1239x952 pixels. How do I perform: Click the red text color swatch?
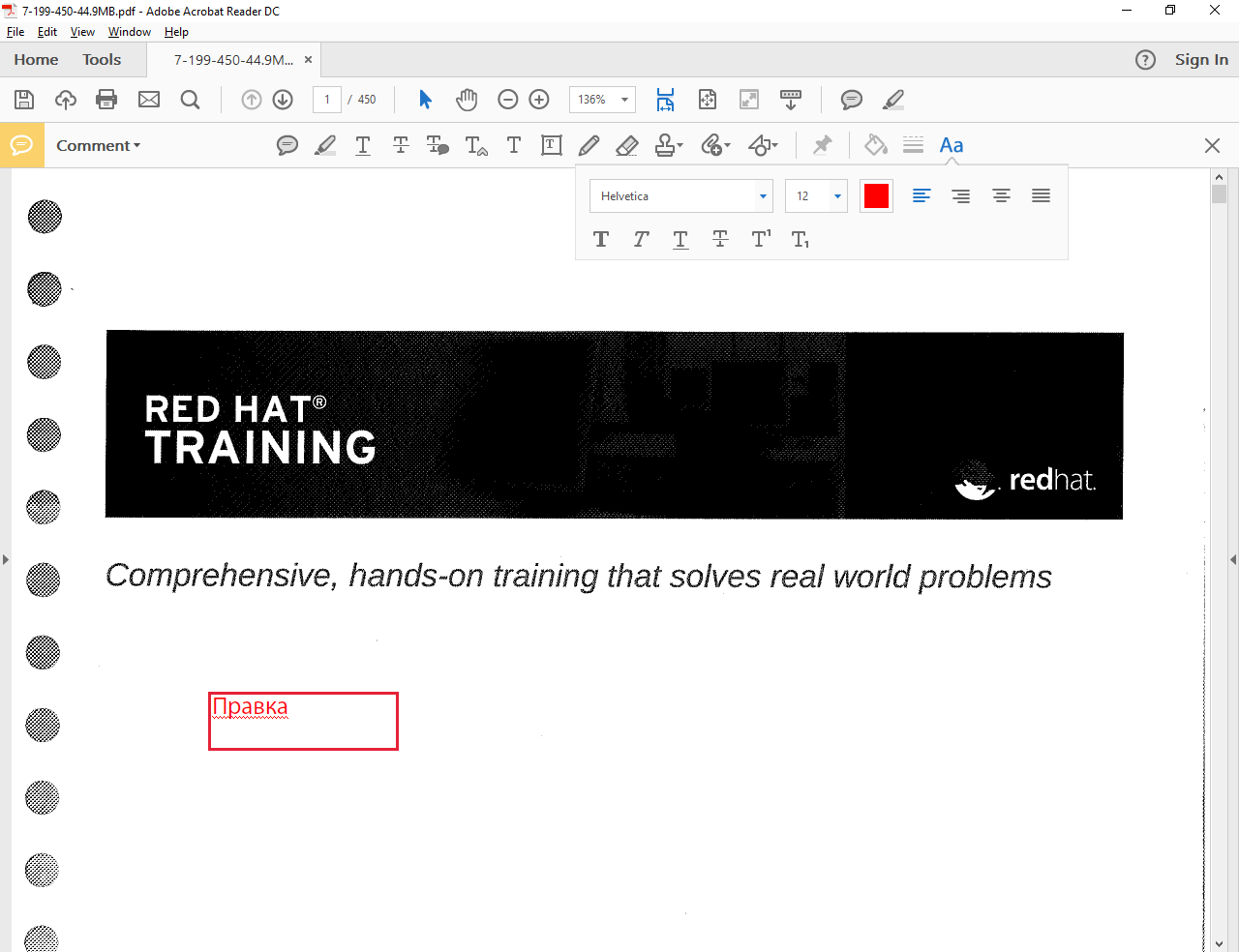click(876, 196)
